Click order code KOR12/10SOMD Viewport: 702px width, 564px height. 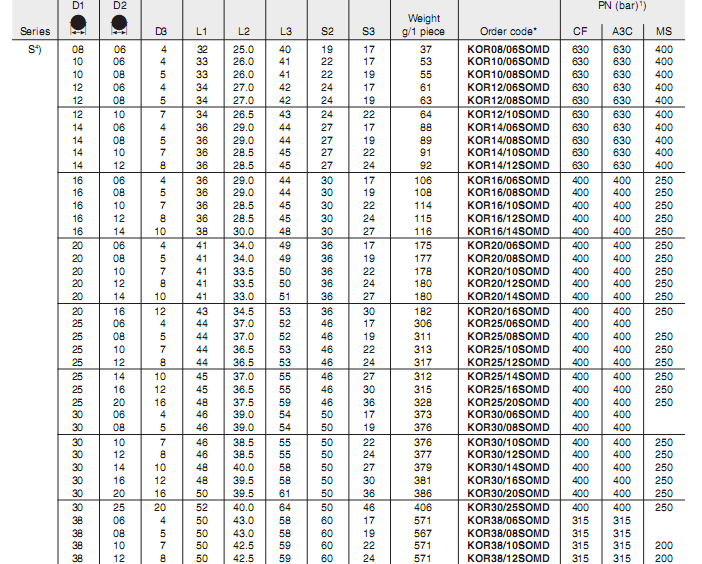tap(509, 114)
